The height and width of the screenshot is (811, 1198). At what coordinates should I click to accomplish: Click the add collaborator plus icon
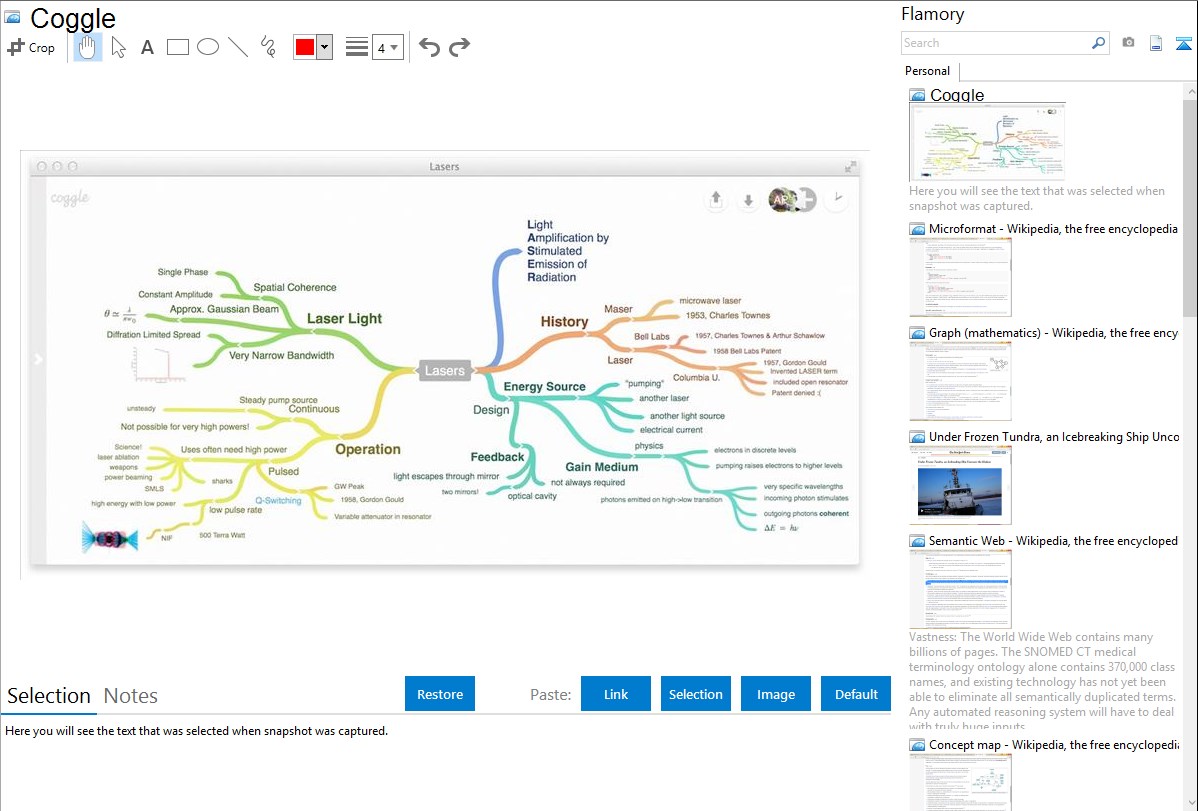click(x=806, y=200)
